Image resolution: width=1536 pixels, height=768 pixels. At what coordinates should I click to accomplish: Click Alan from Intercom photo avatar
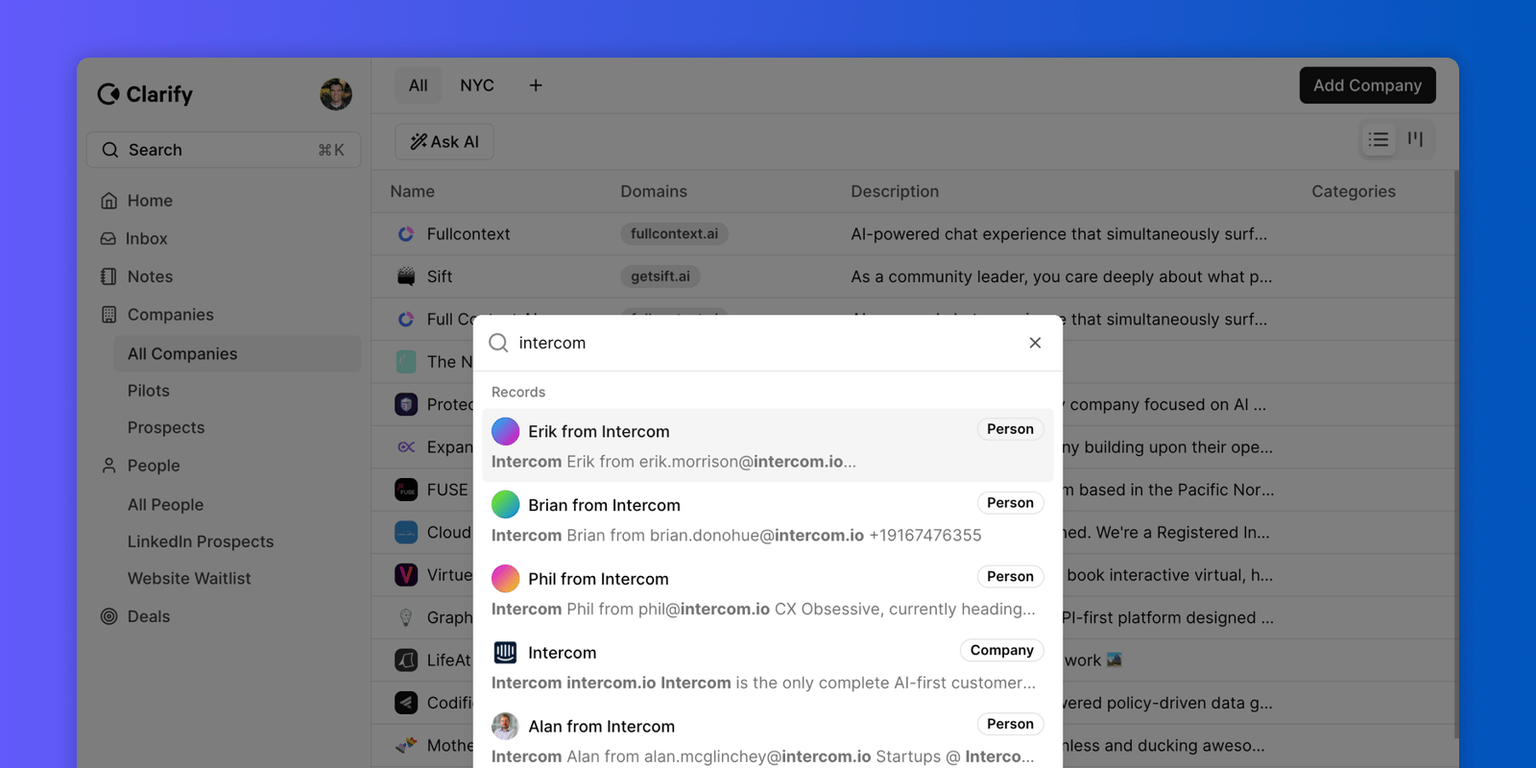coord(506,726)
